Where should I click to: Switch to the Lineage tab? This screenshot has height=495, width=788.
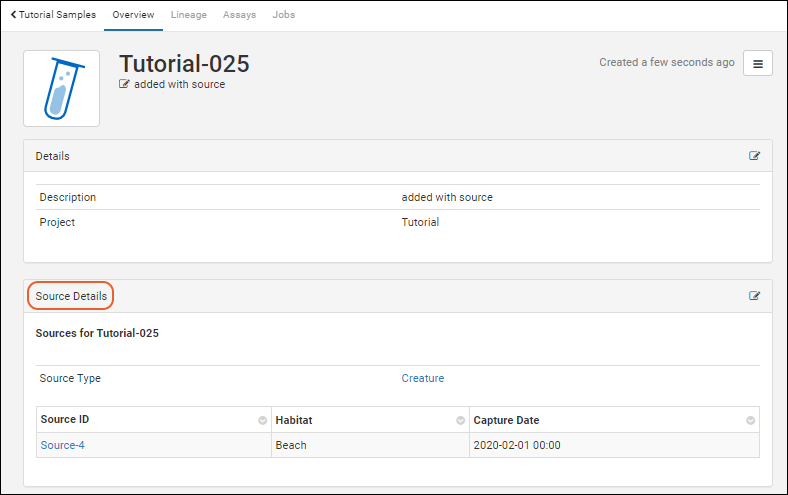(188, 15)
